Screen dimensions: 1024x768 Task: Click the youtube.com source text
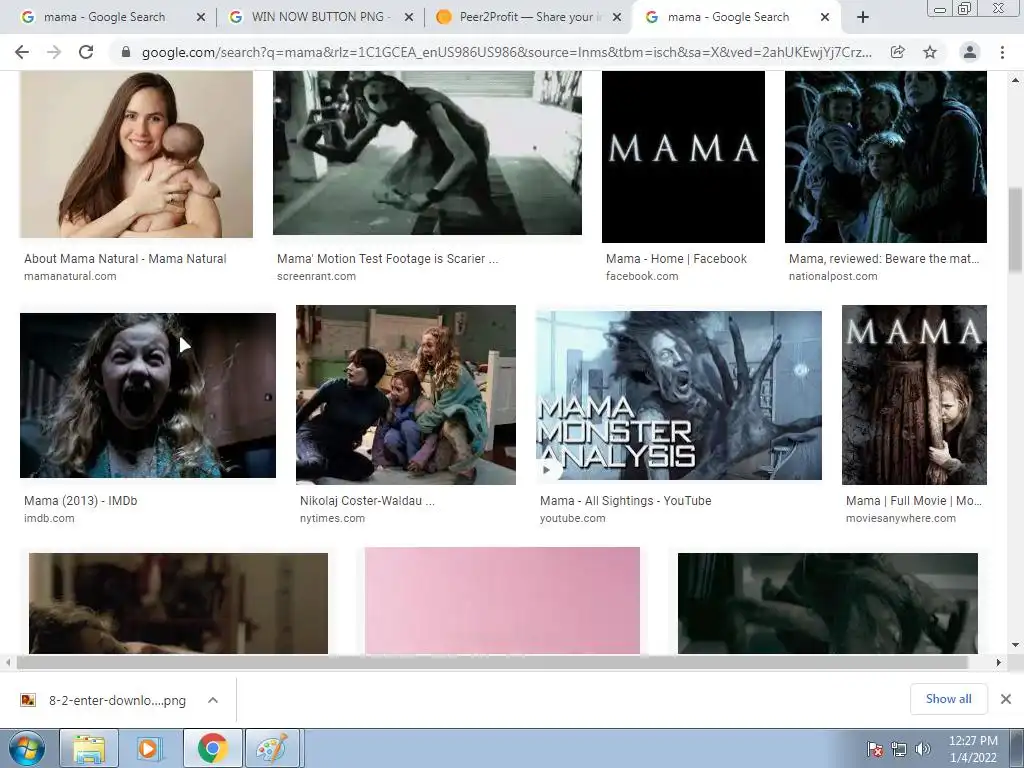[573, 519]
